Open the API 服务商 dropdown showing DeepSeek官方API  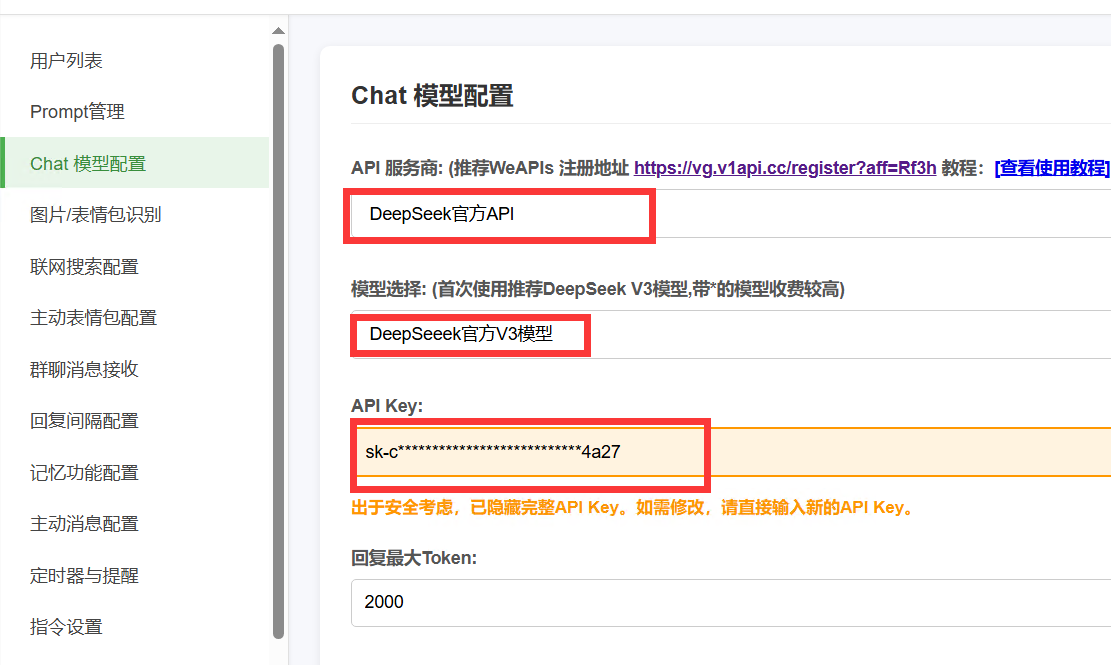point(731,214)
